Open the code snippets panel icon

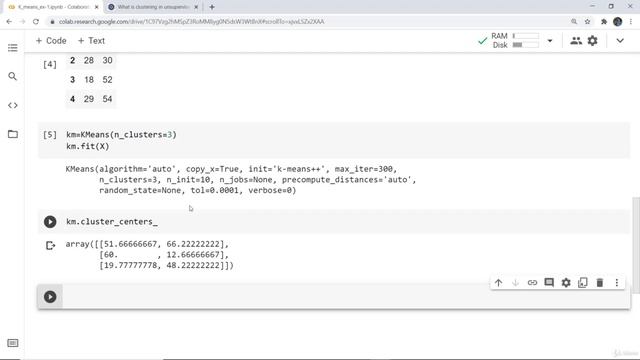13,105
